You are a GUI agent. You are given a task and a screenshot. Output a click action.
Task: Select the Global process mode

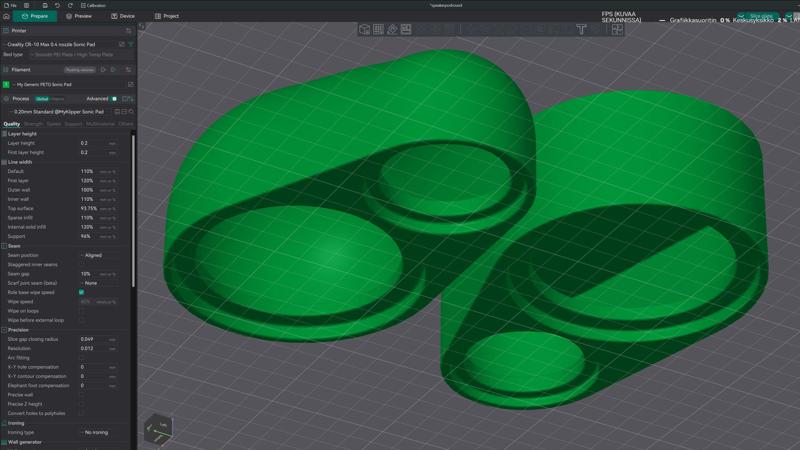pyautogui.click(x=42, y=99)
